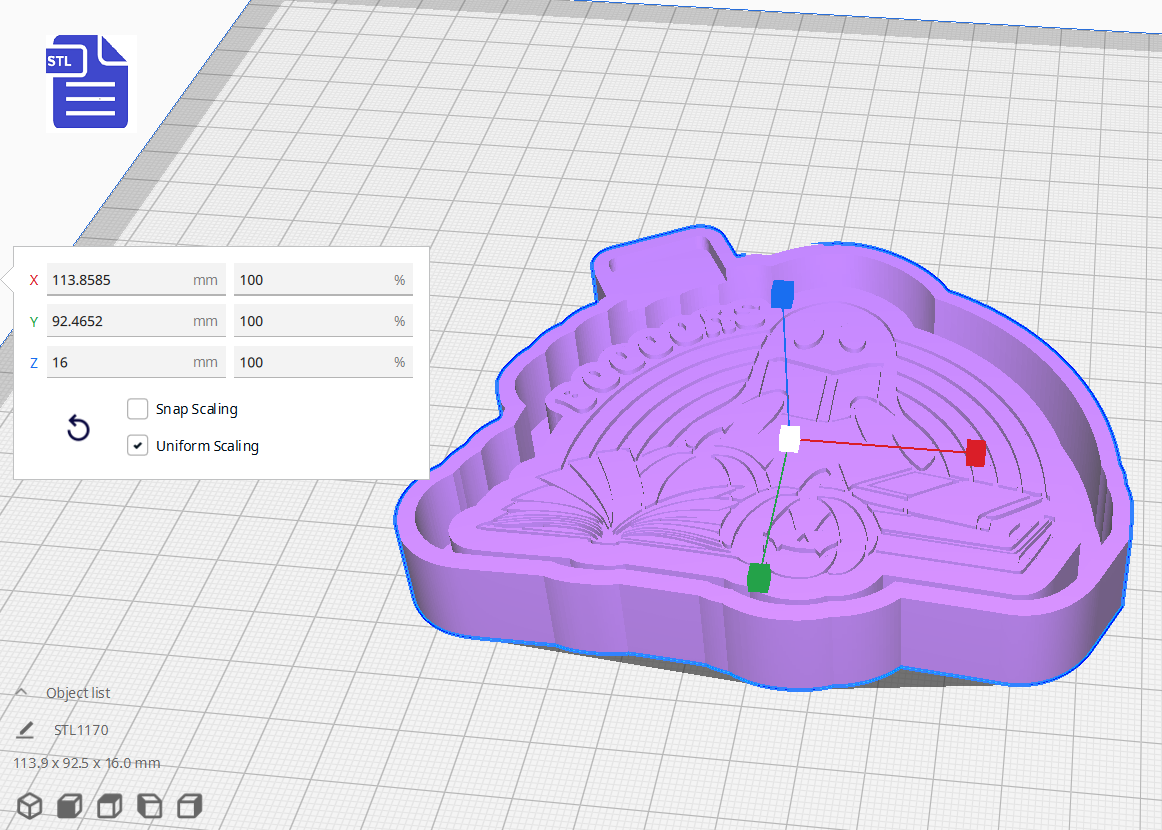Viewport: 1162px width, 830px height.
Task: Click the blue Z-axis scale handle
Action: pyautogui.click(x=782, y=294)
